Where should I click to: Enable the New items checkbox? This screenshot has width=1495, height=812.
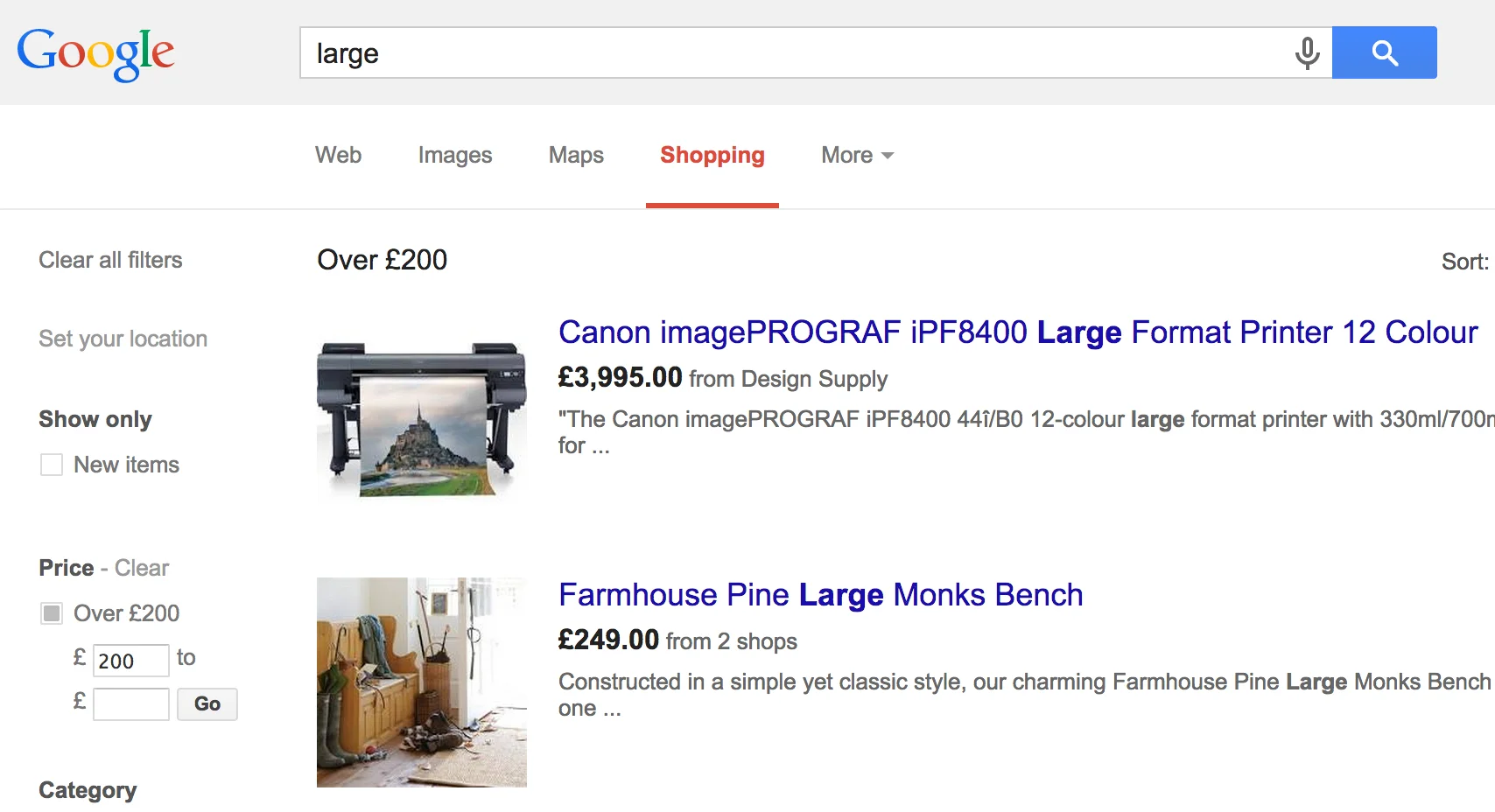coord(52,465)
